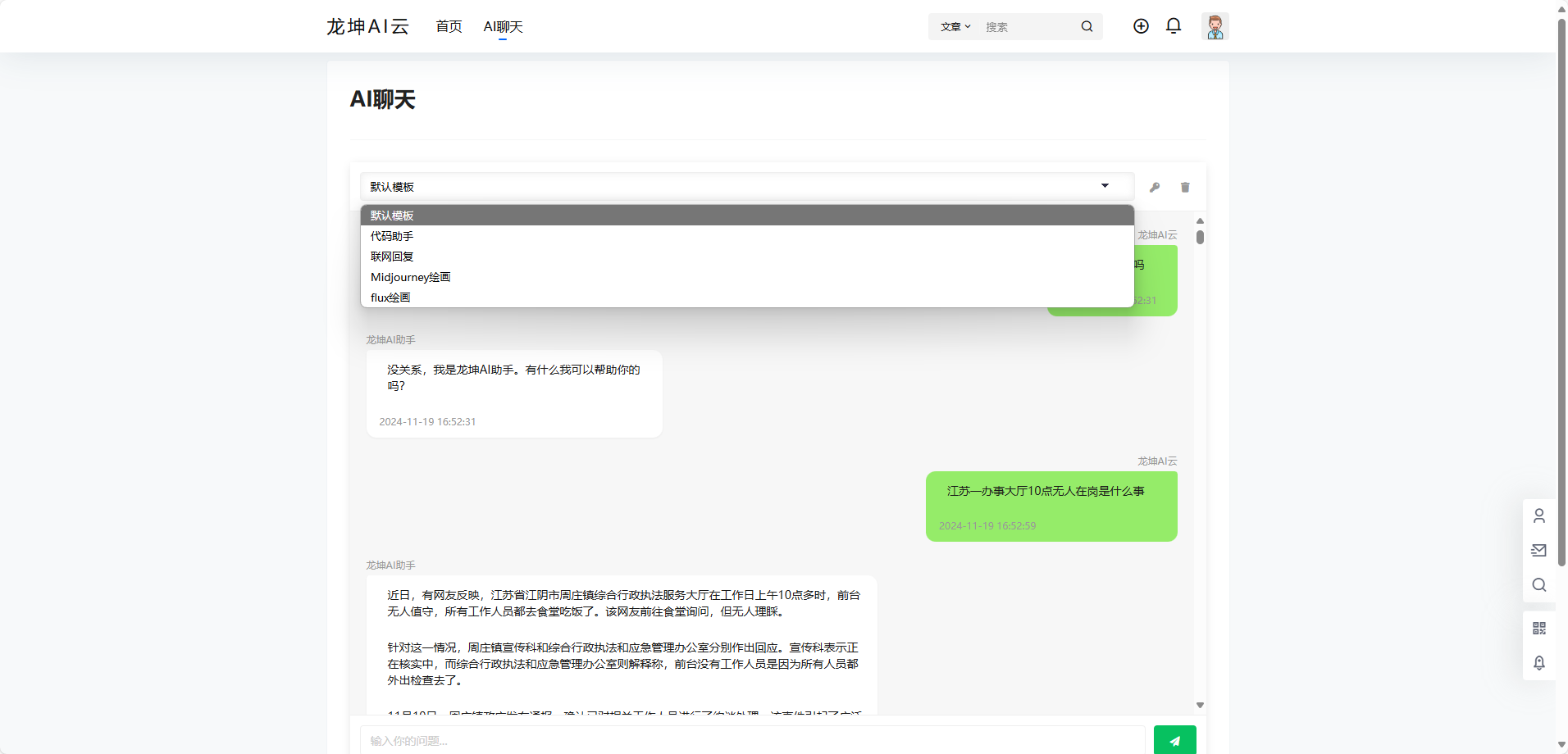Click the plus circle create icon
Screen dimensions: 1568x754
[x=1141, y=26]
